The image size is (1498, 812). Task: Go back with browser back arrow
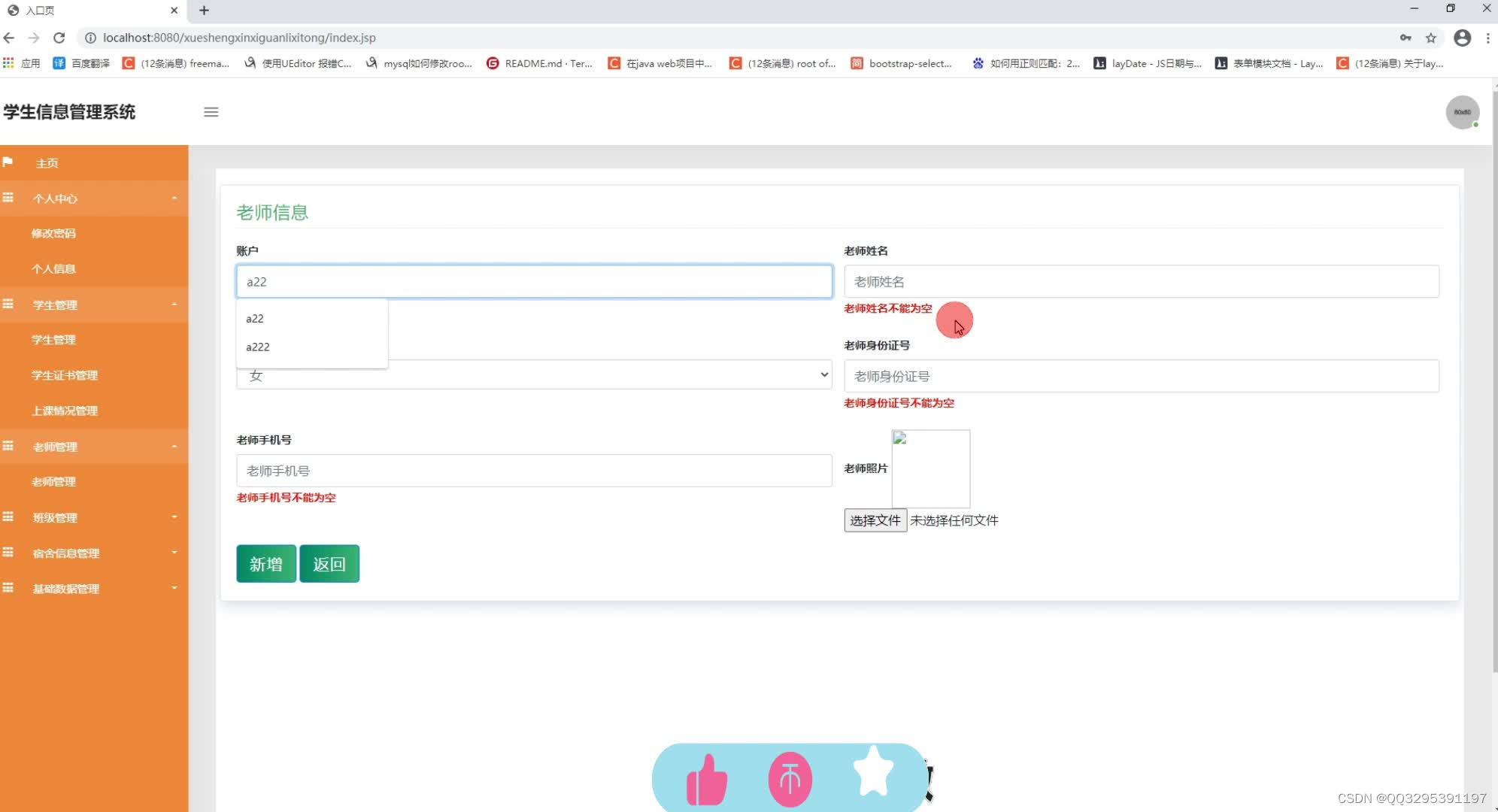click(x=9, y=38)
